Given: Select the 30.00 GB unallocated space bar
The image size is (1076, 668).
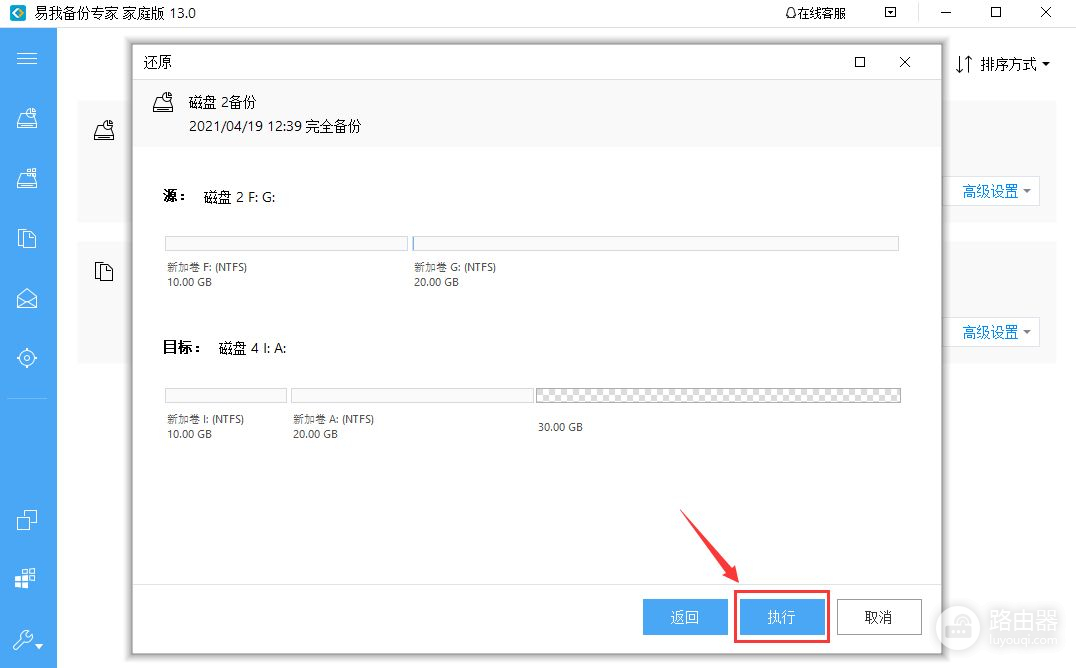Looking at the screenshot, I should 717,396.
